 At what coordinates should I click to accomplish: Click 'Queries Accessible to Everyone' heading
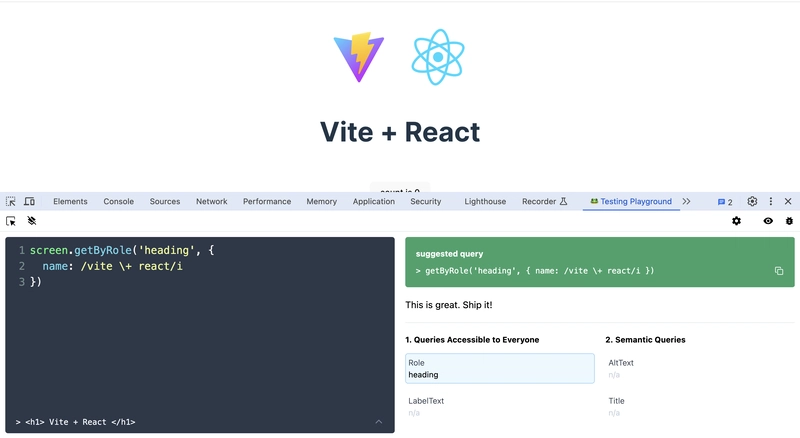[472, 339]
